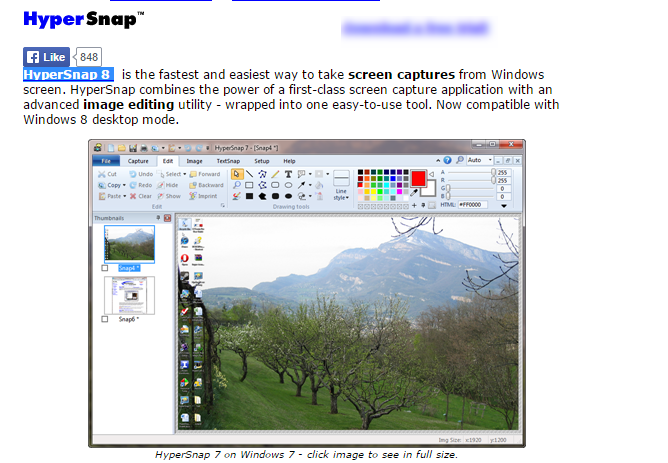This screenshot has width=668, height=463.
Task: Open the Help ribbon tab
Action: click(289, 161)
